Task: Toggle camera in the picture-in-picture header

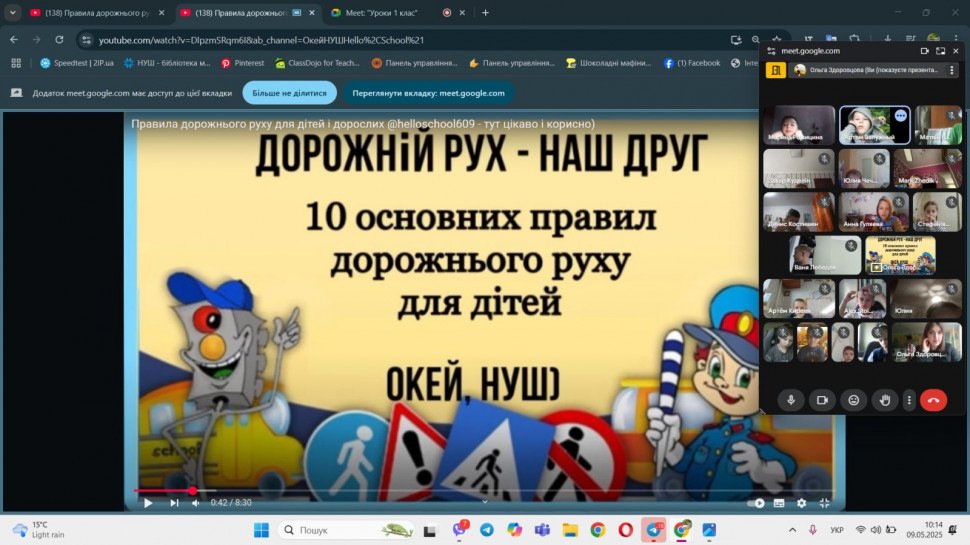Action: 924,51
